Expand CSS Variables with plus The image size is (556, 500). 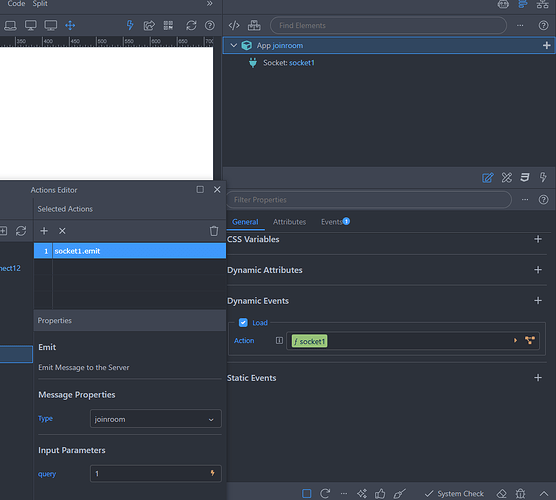538,239
